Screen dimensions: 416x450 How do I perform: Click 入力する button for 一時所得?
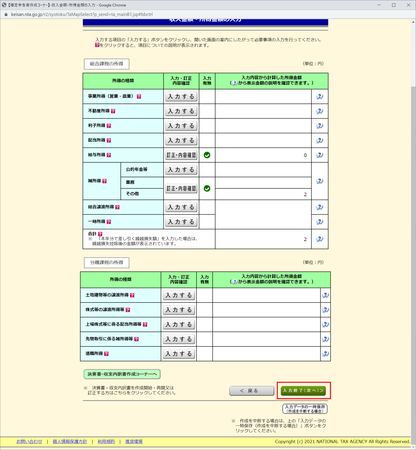[x=181, y=222]
